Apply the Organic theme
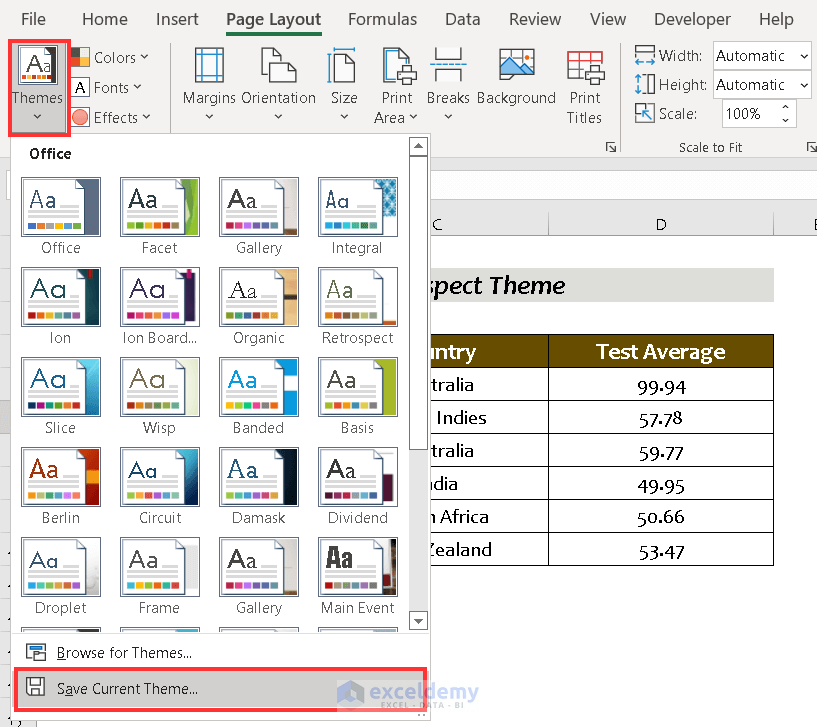The width and height of the screenshot is (817, 727). point(258,306)
